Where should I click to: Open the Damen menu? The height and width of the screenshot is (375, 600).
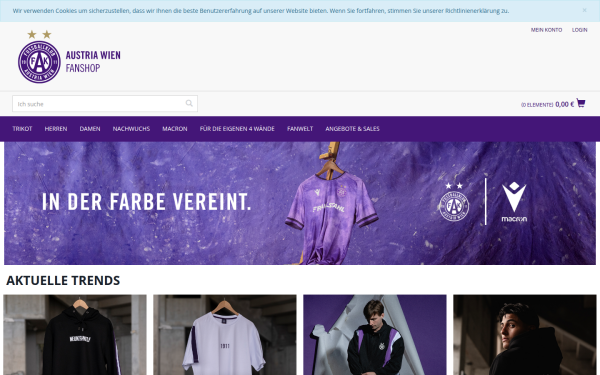coord(90,129)
